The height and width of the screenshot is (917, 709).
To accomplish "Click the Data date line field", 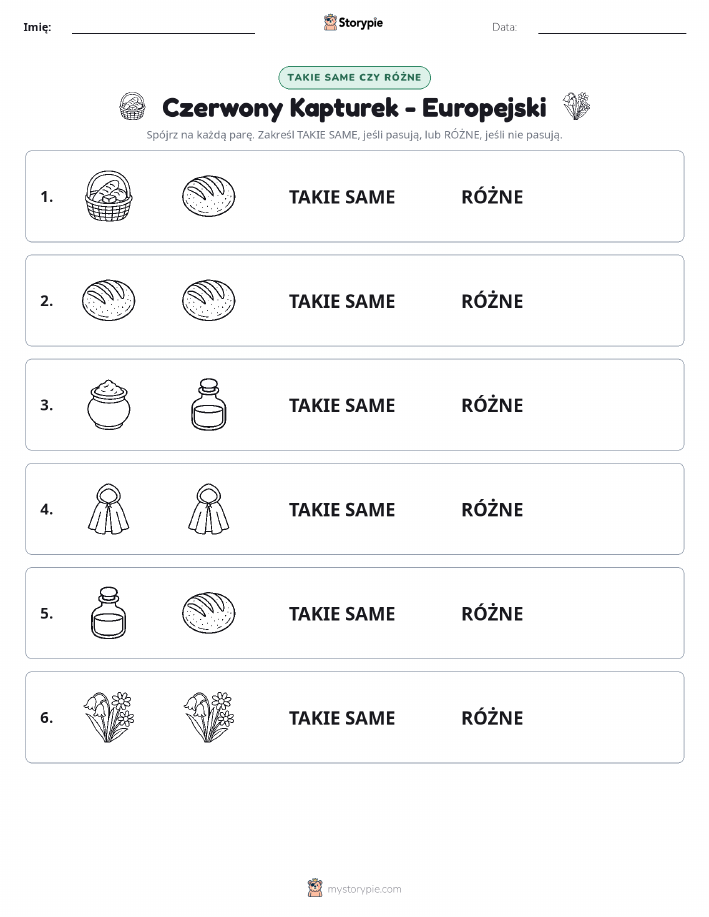I will [x=612, y=28].
